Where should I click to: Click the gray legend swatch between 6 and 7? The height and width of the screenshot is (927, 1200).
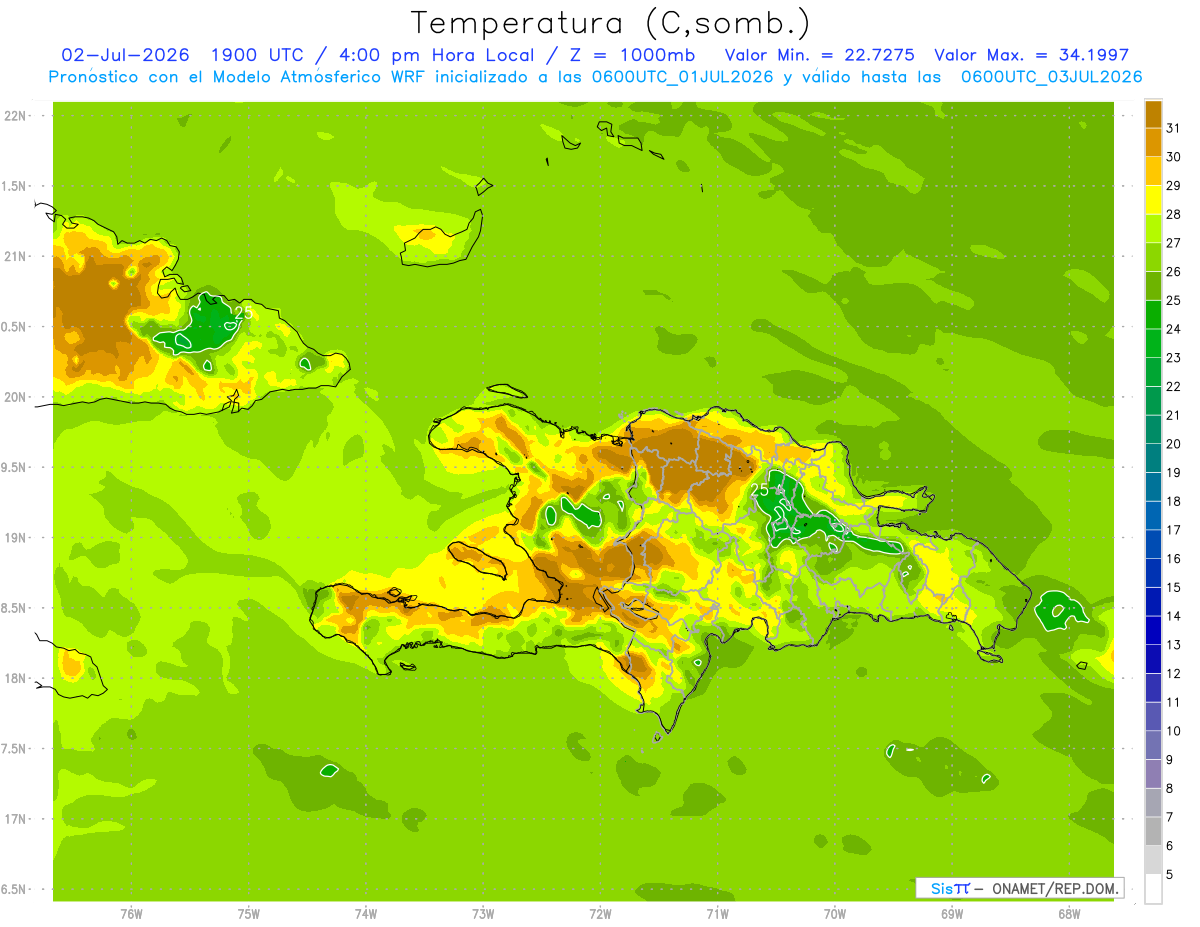tap(1153, 832)
